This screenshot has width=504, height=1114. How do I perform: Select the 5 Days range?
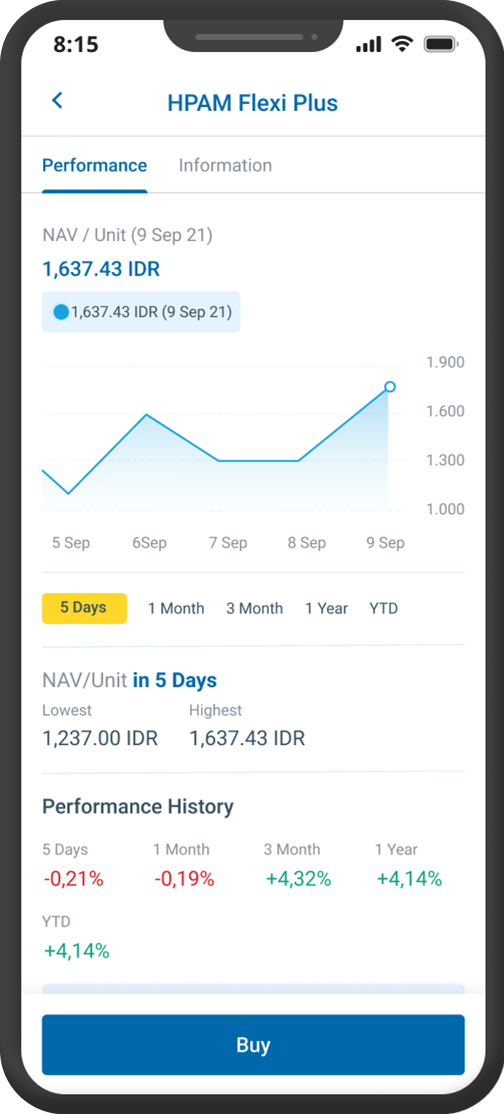click(x=84, y=608)
